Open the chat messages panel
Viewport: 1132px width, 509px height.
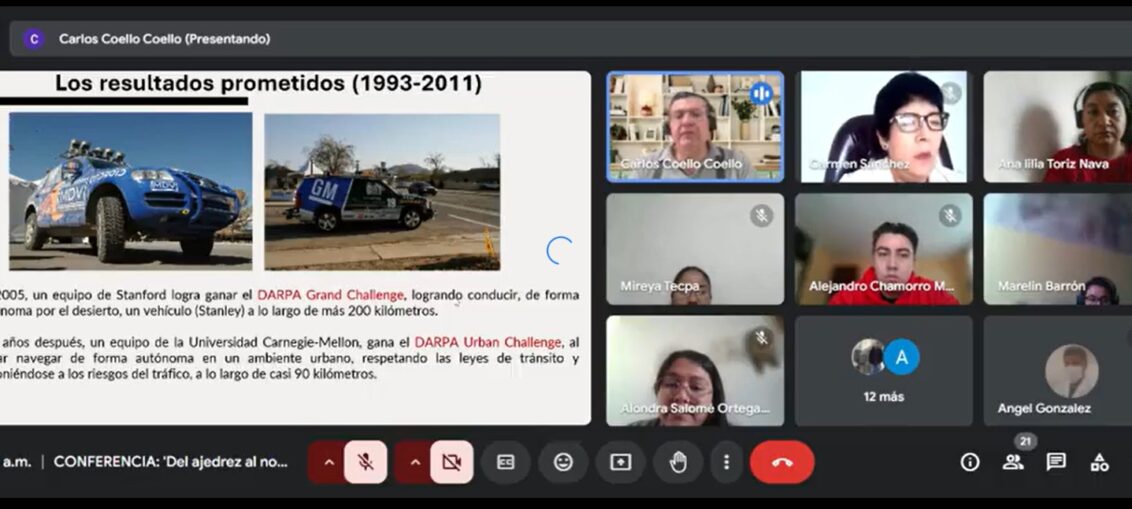click(x=1056, y=462)
